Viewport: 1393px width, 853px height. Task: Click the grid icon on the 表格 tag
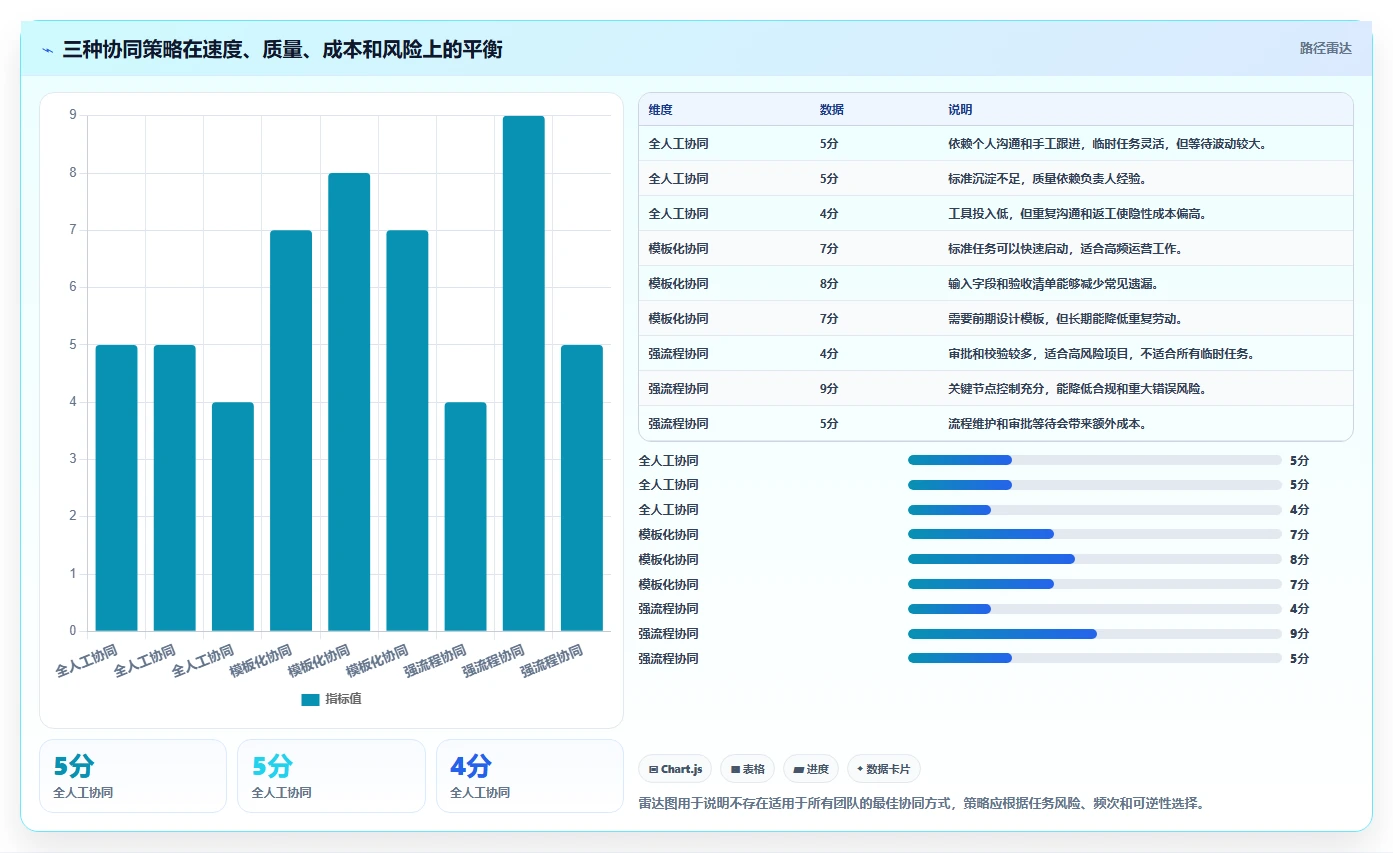click(x=735, y=770)
